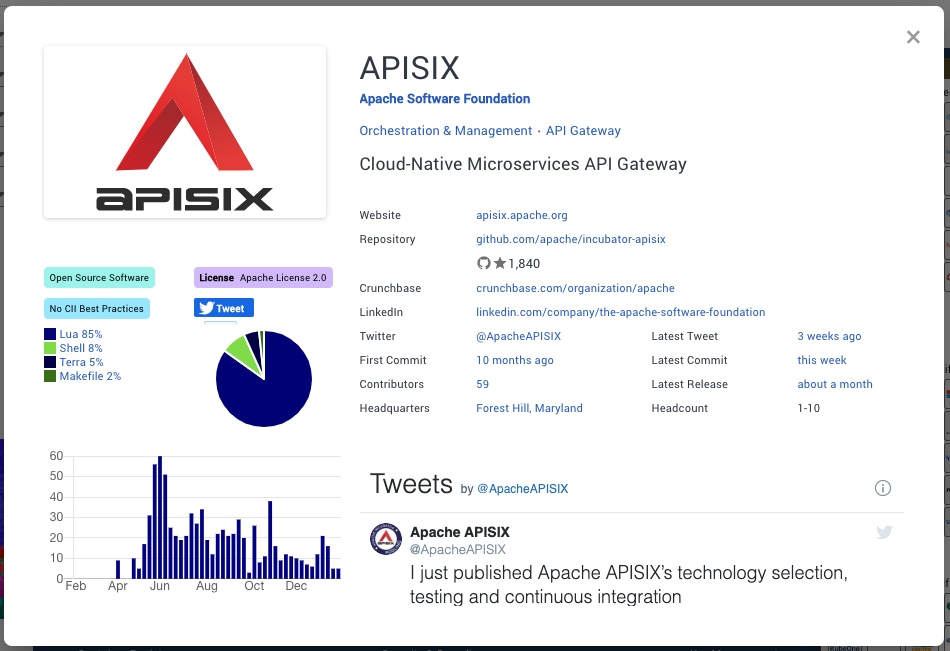Viewport: 950px width, 651px height.
Task: Click the Twitter bird icon on tweet
Action: click(x=885, y=532)
